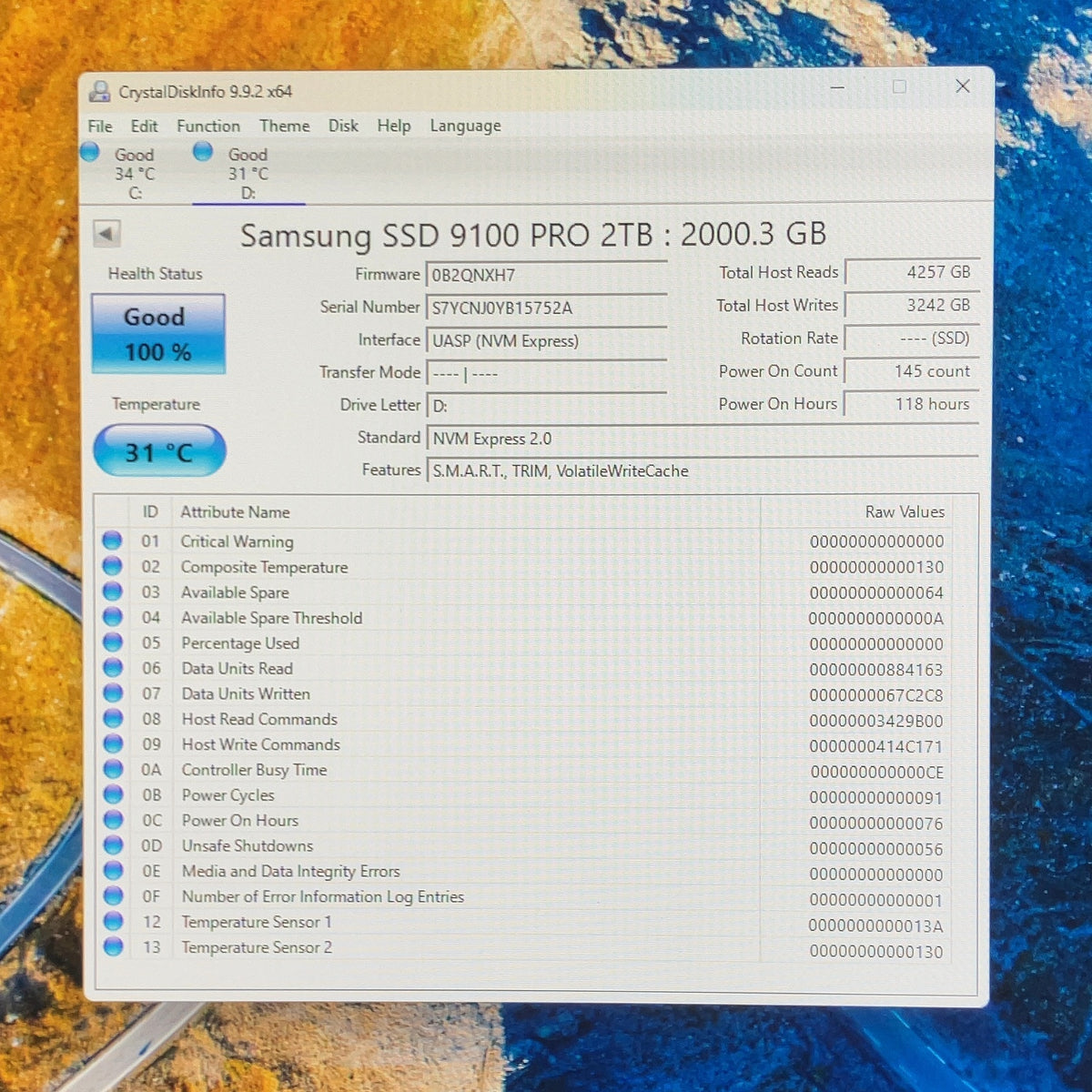Click the Serial Number field
Screen dimensions: 1092x1092
[x=546, y=308]
